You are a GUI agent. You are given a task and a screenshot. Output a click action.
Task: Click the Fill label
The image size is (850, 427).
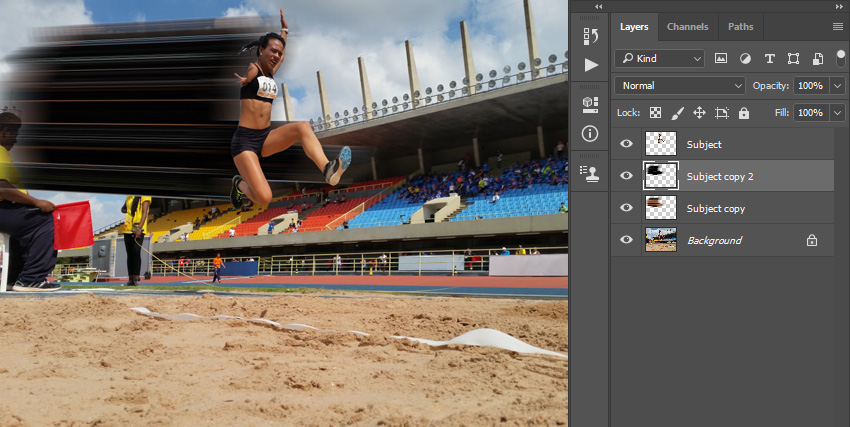[x=782, y=113]
